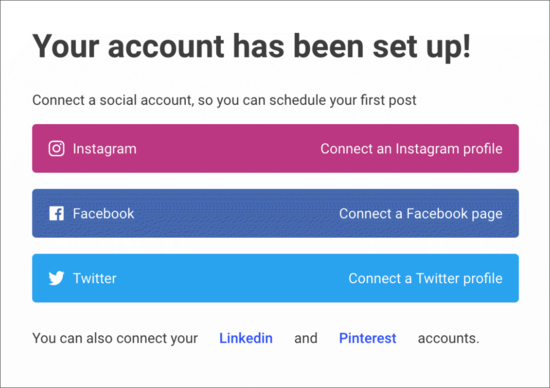The image size is (550, 388).
Task: Click the 'Twitter' label in light blue bar
Action: pos(95,279)
